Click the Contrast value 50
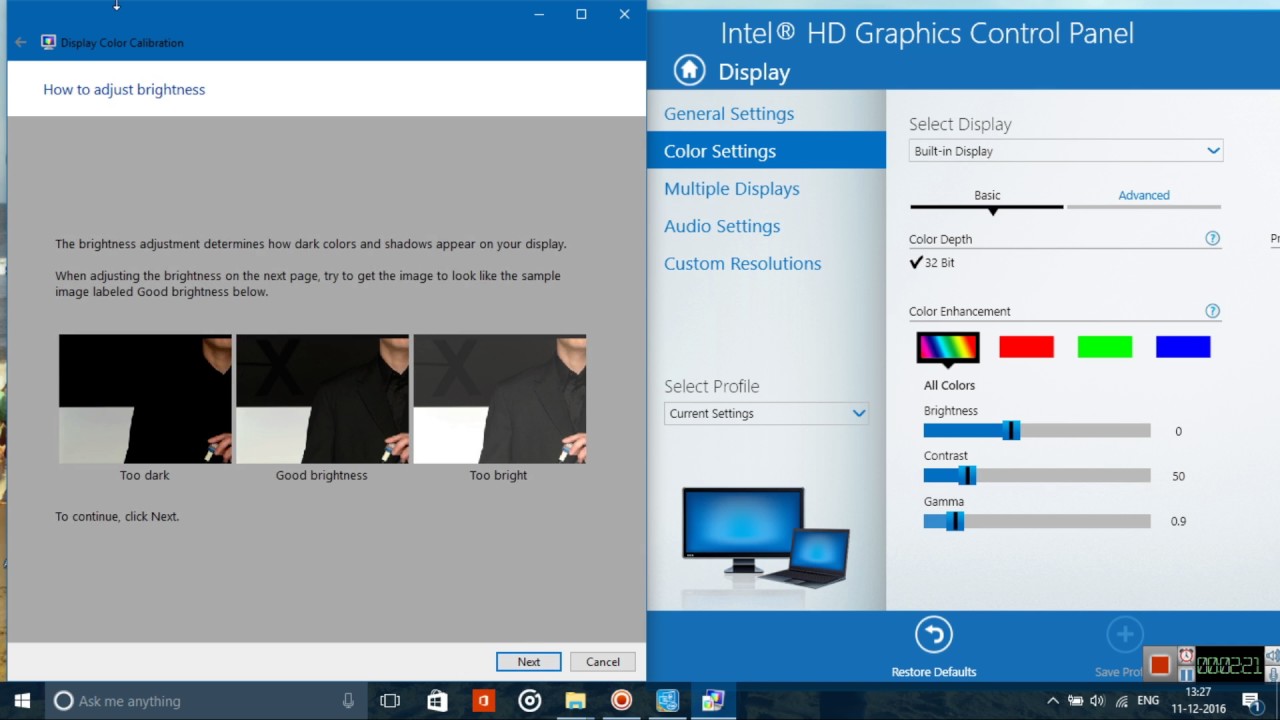The width and height of the screenshot is (1280, 720). [x=1178, y=476]
